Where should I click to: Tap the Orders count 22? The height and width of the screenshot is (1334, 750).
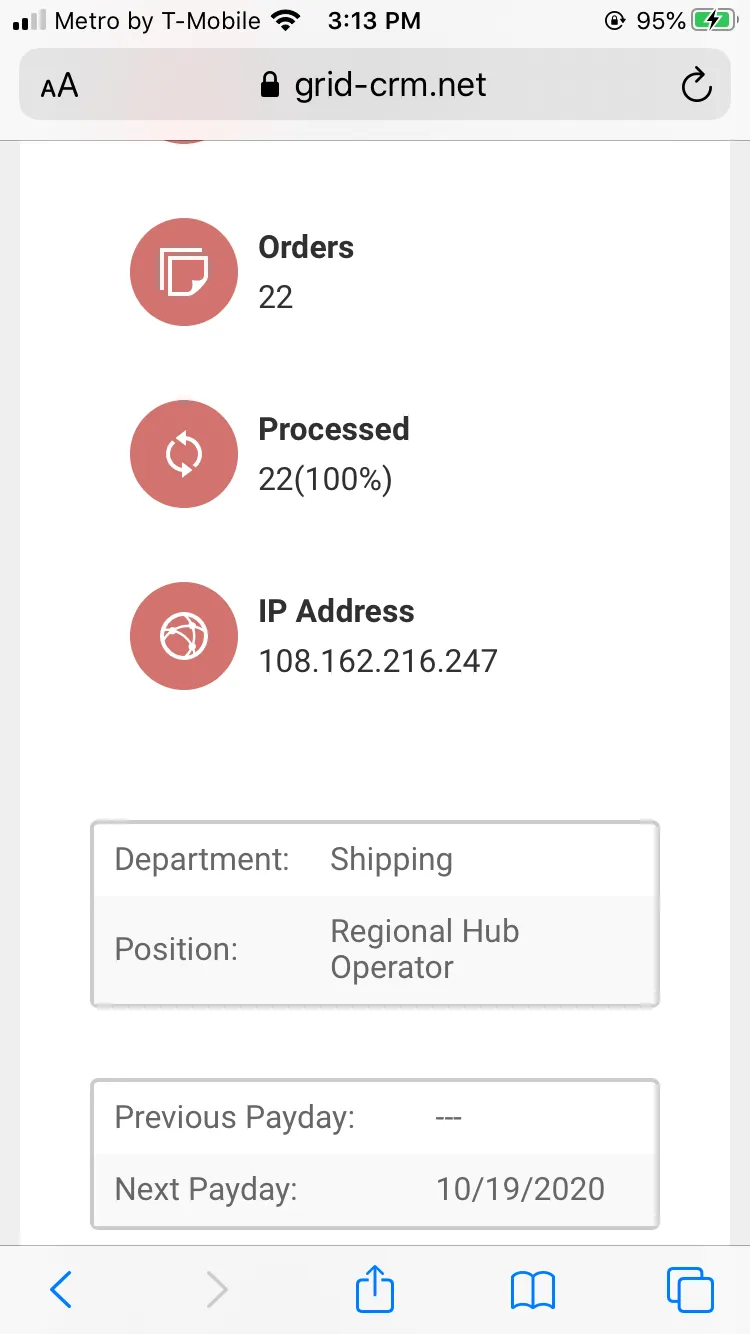(276, 297)
